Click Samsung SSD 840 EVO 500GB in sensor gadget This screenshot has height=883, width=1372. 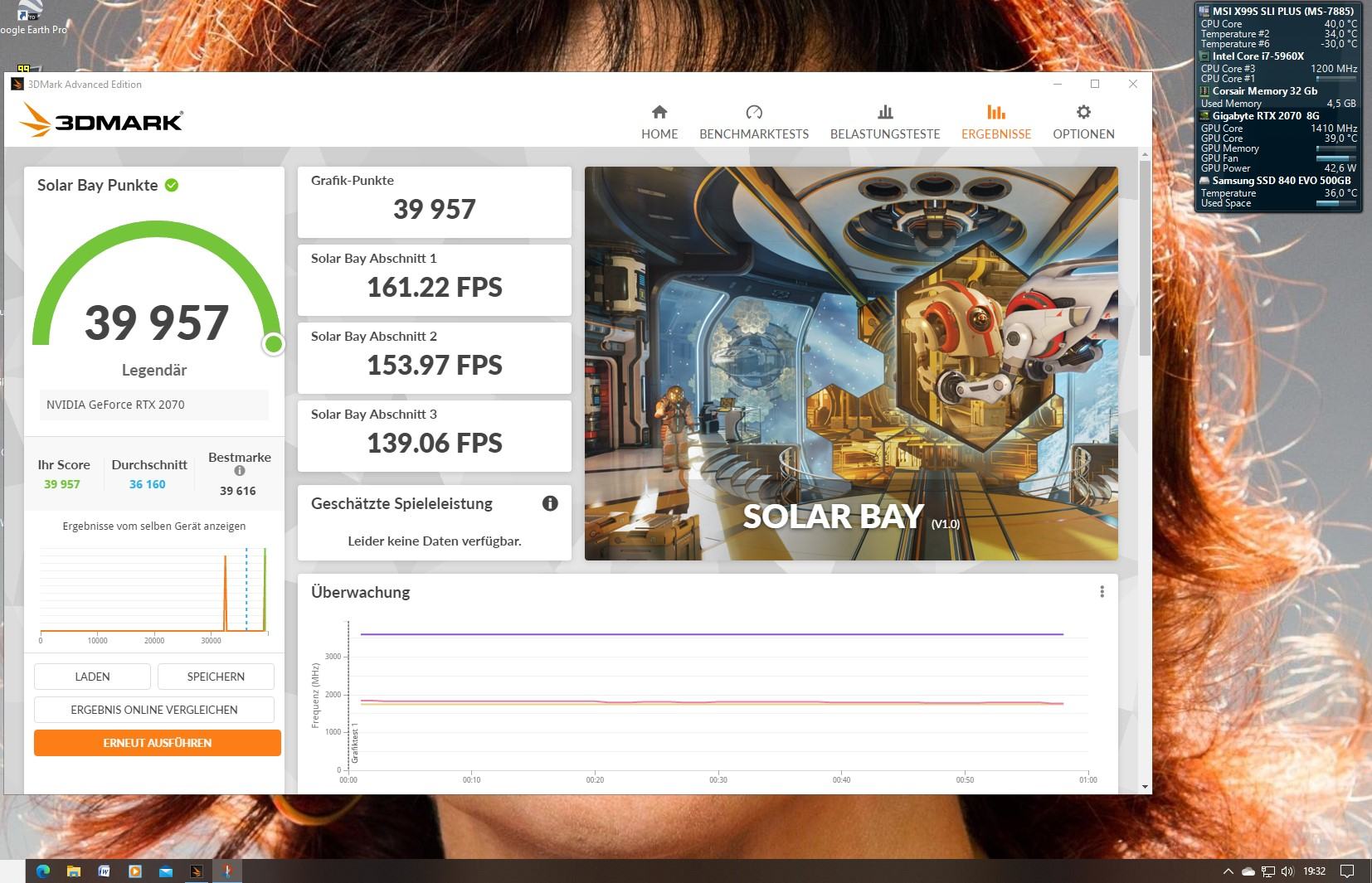[x=1282, y=181]
